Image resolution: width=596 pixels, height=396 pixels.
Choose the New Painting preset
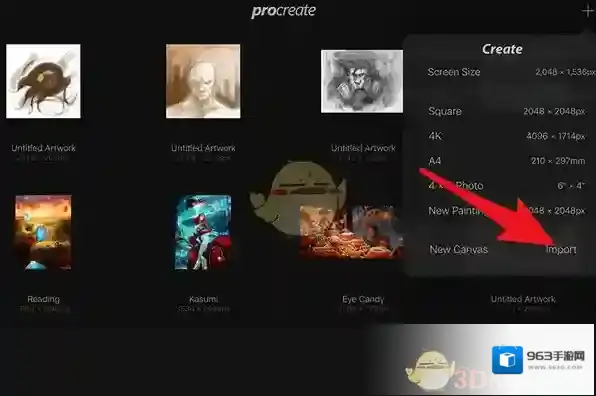click(507, 211)
